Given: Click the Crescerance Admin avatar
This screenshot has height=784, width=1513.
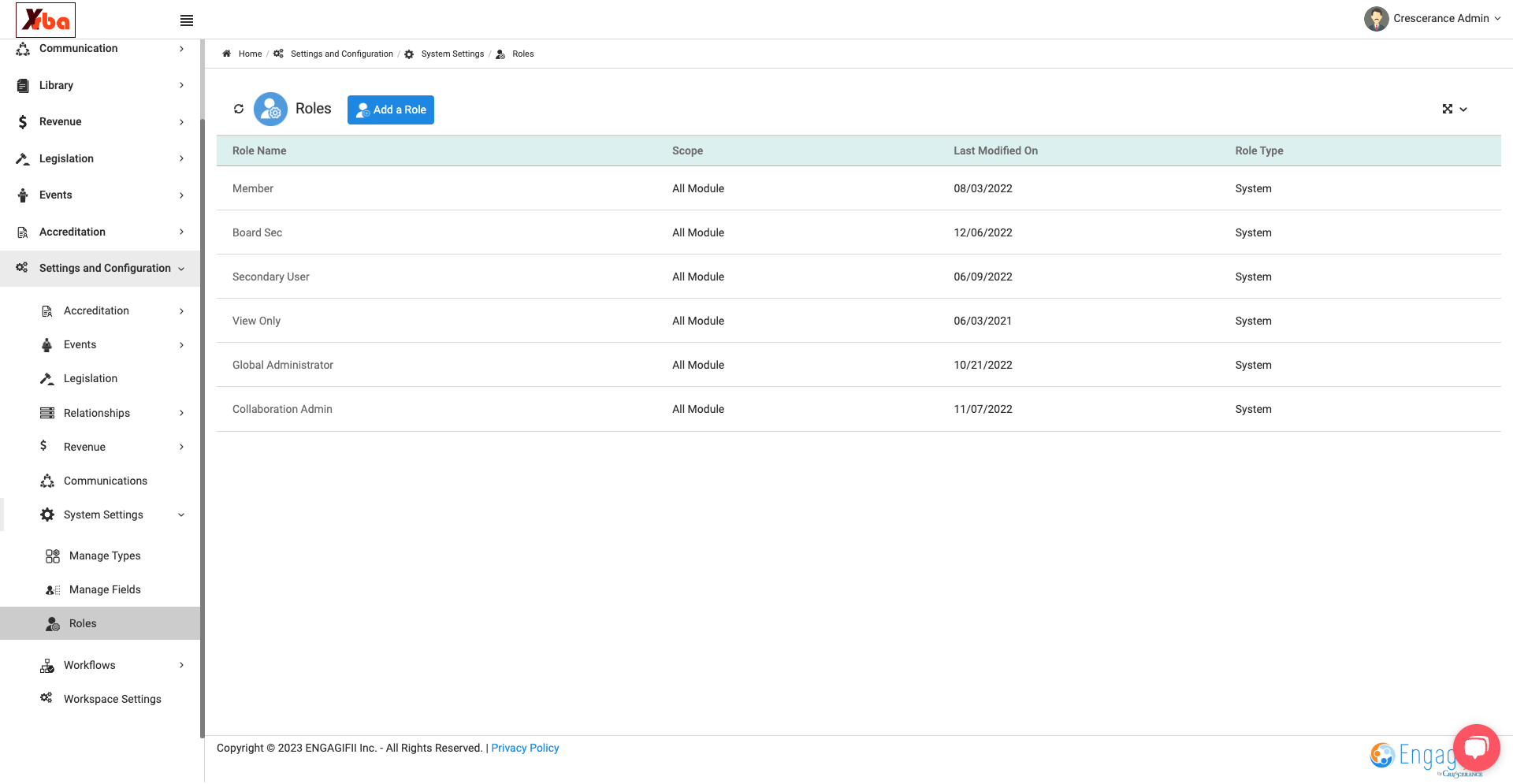Looking at the screenshot, I should [x=1376, y=19].
